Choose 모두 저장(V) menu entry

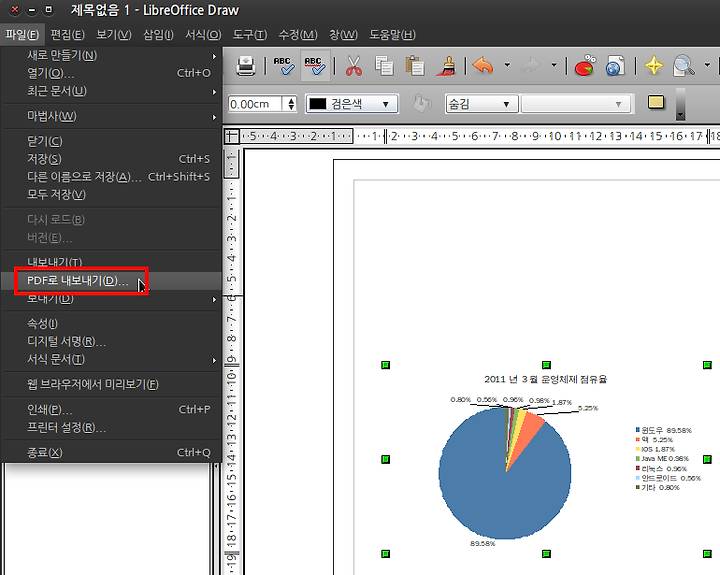click(111, 195)
